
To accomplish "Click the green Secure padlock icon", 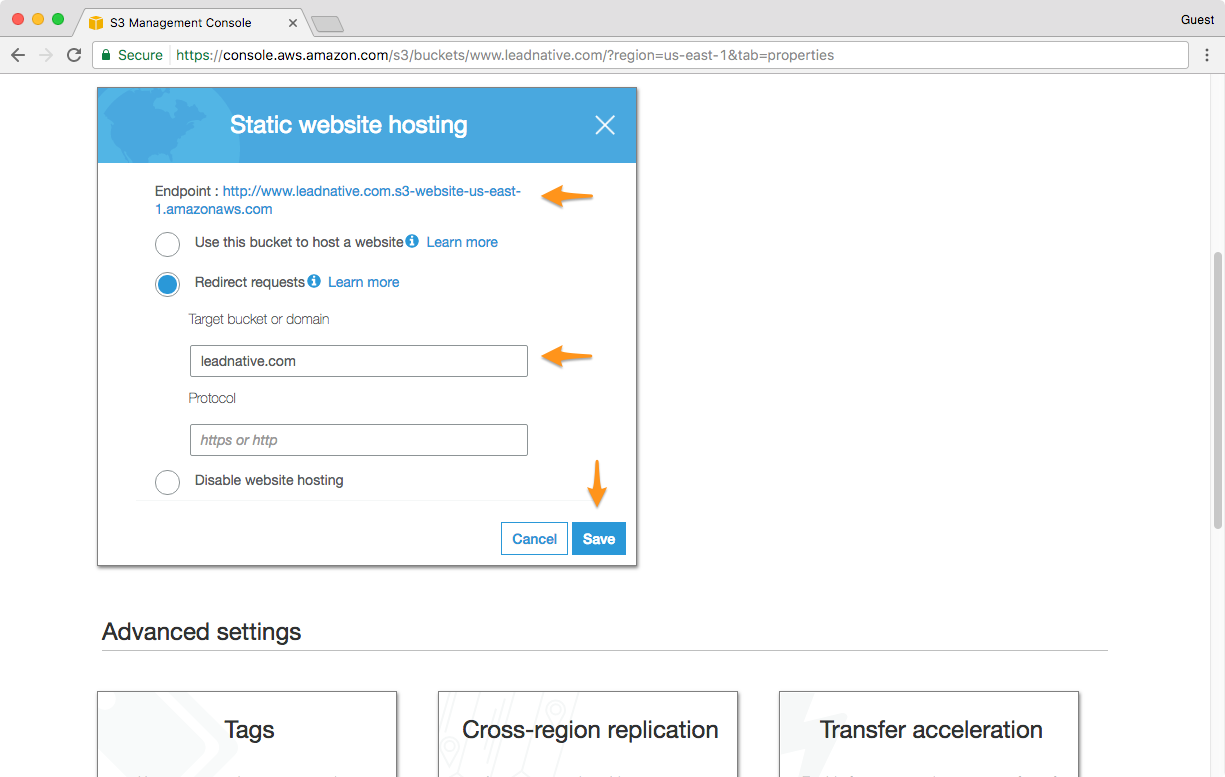I will pyautogui.click(x=106, y=55).
